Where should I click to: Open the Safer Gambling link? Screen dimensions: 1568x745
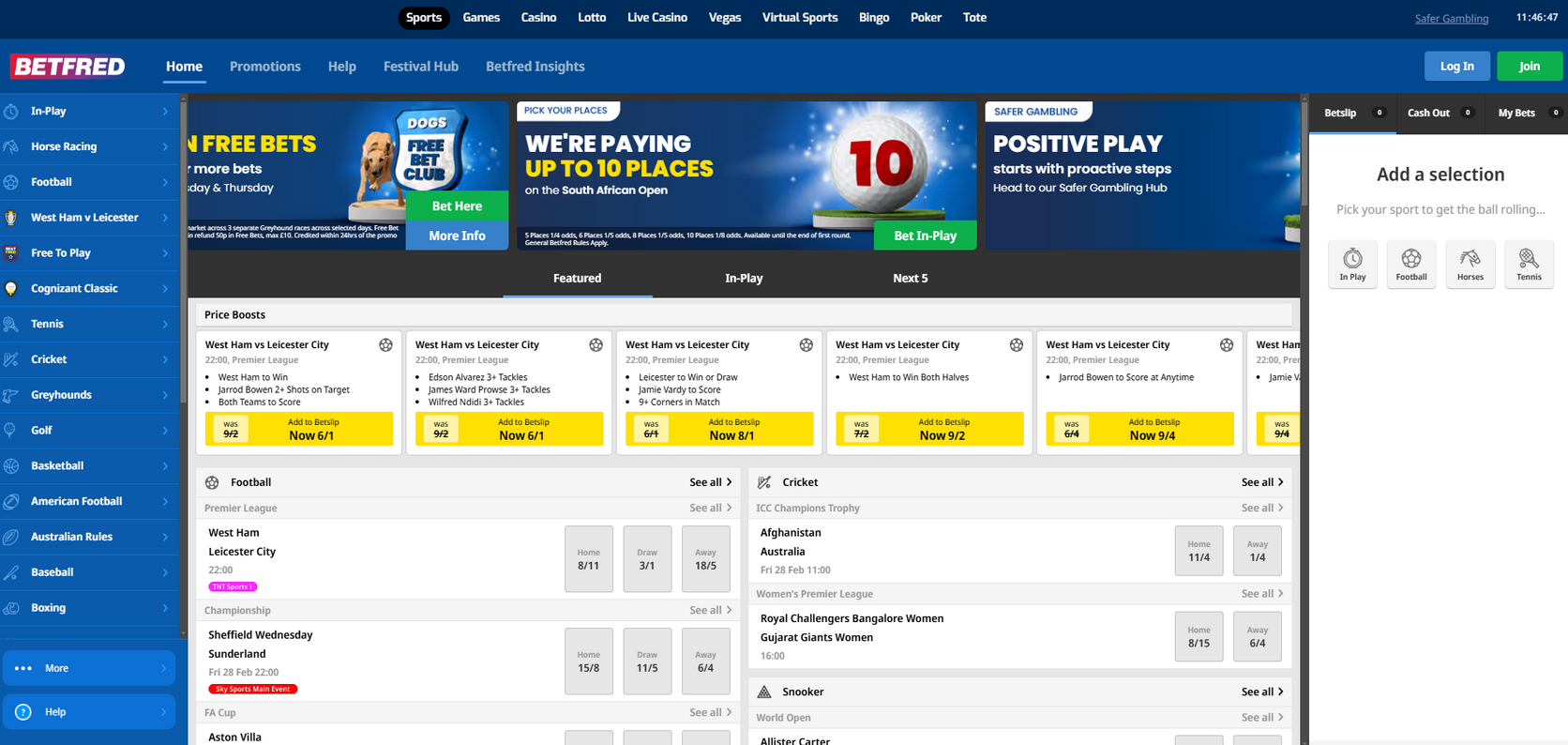[1452, 19]
